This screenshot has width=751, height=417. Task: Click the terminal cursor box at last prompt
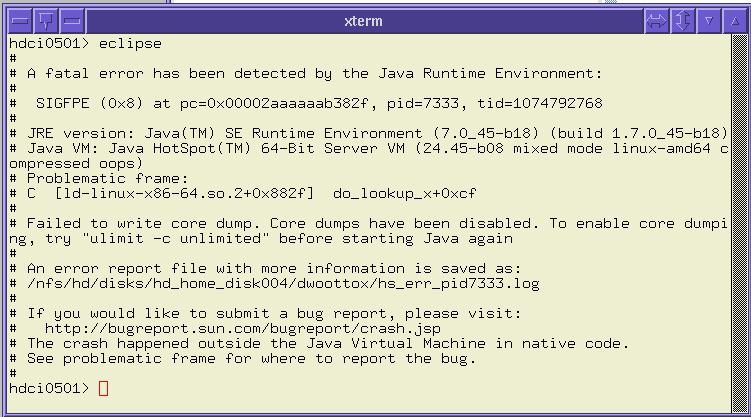point(105,388)
